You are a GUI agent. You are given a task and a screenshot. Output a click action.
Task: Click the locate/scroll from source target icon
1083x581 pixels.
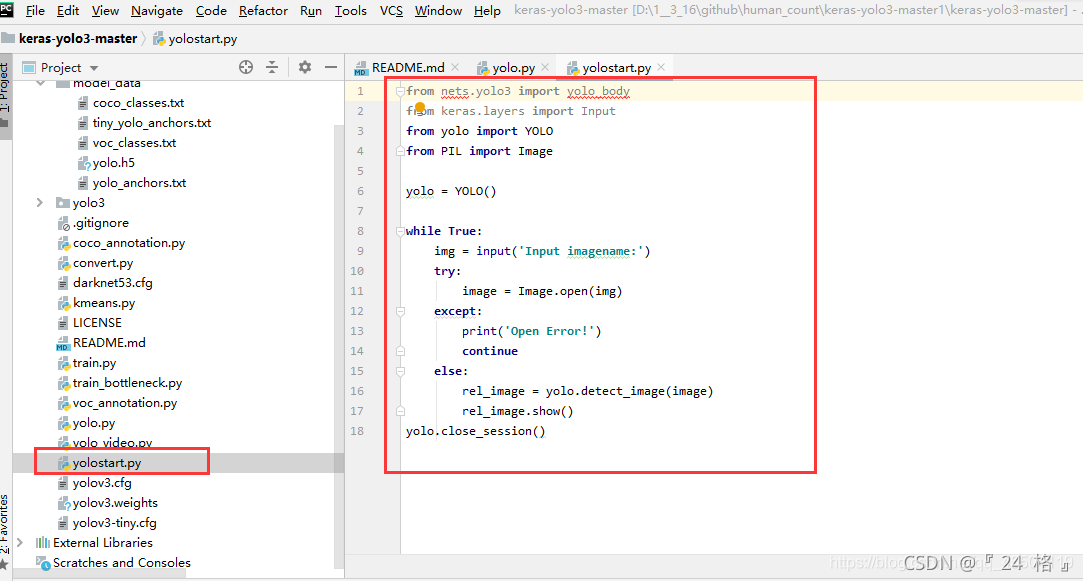[246, 67]
